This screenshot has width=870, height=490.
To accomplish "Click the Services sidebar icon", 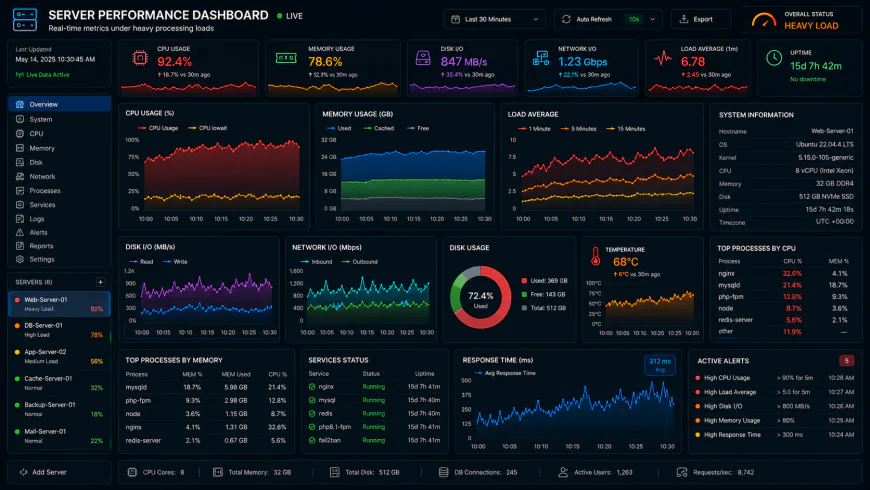I will 20,205.
